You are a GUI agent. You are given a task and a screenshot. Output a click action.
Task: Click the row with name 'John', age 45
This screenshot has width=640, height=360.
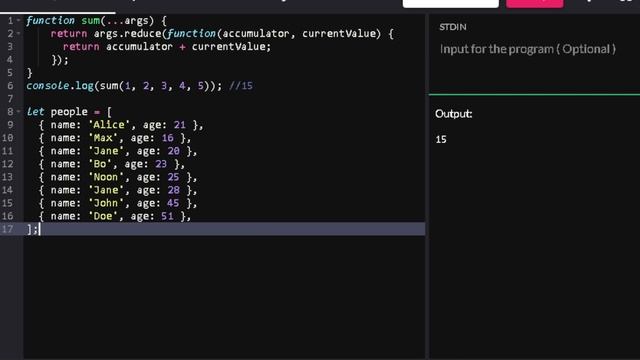coord(118,203)
